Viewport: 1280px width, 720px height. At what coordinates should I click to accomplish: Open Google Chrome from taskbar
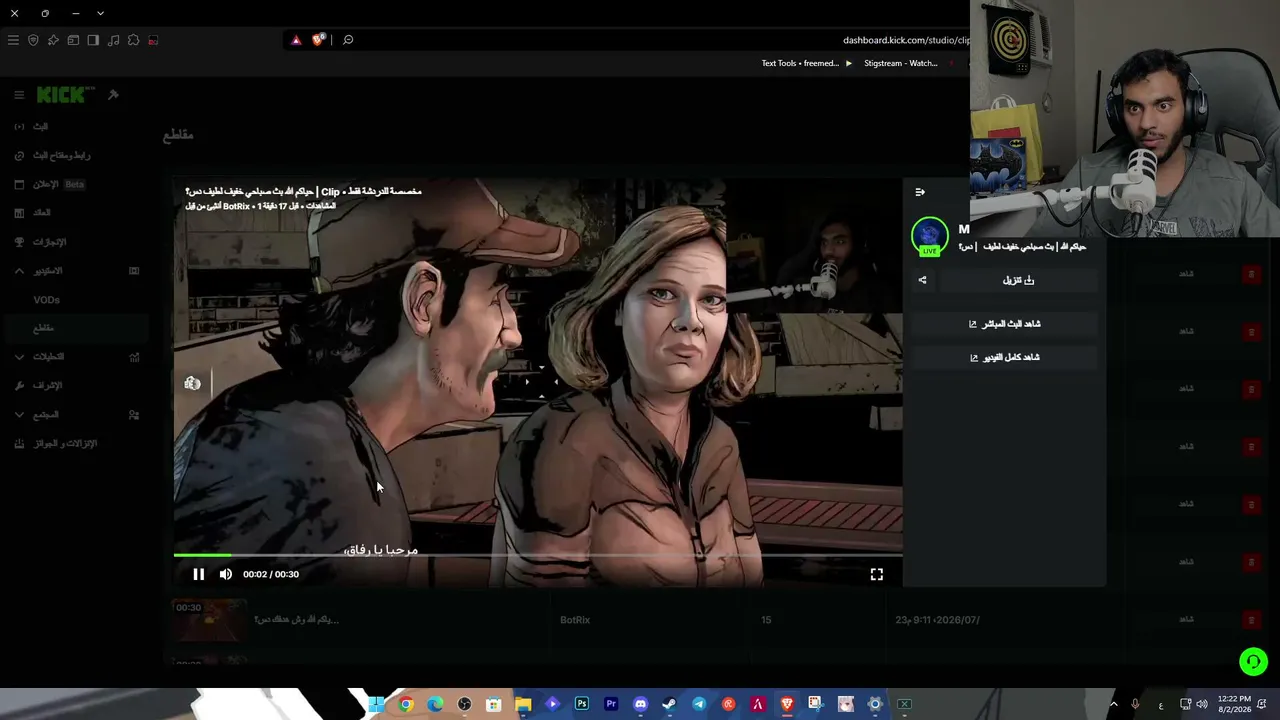[406, 704]
